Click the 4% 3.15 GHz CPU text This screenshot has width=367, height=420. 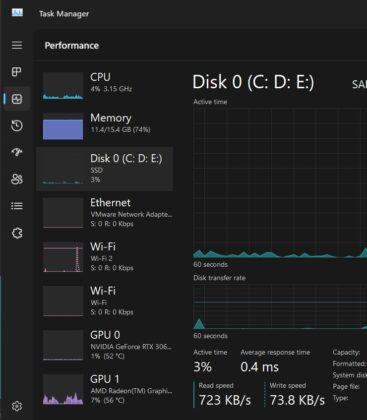coord(111,89)
